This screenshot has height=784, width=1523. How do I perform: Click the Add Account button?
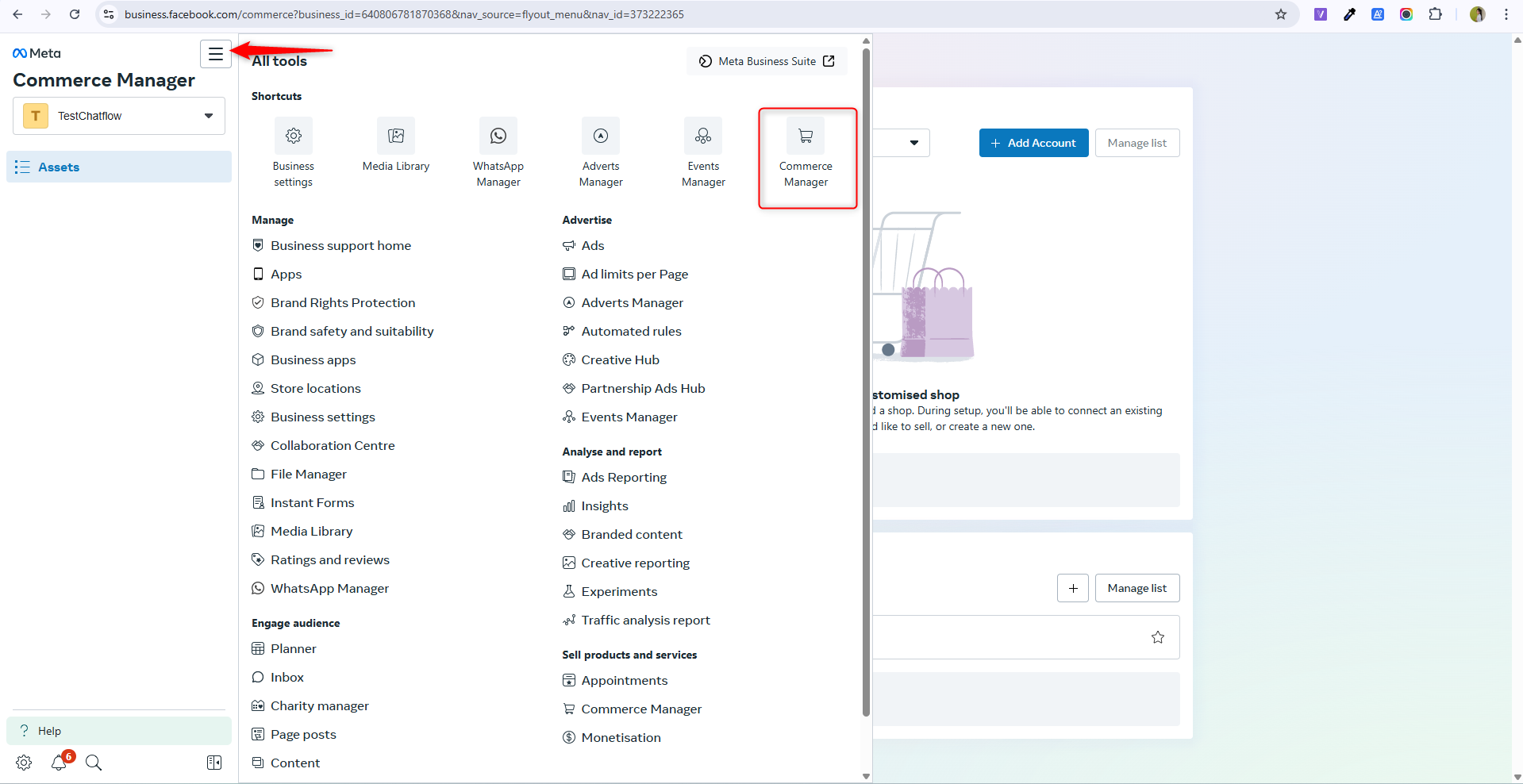pos(1033,143)
